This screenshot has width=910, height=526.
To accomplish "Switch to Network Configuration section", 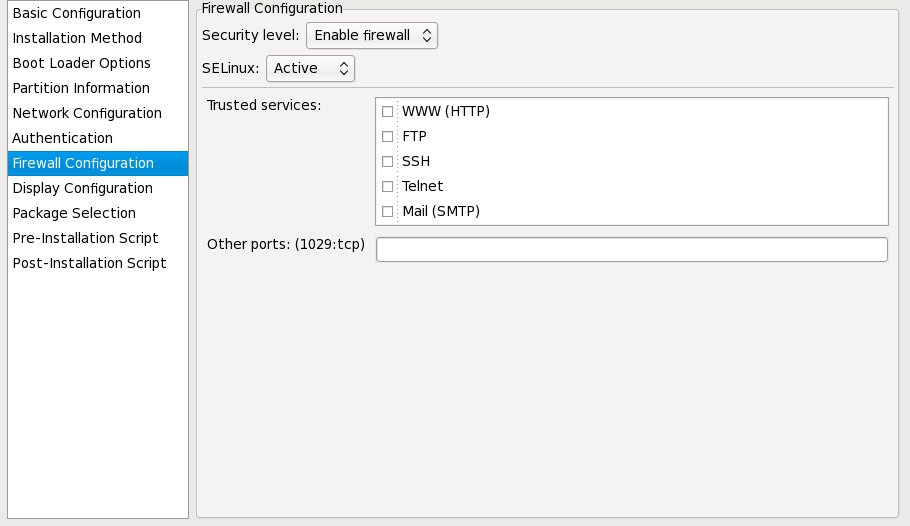I will coord(87,113).
